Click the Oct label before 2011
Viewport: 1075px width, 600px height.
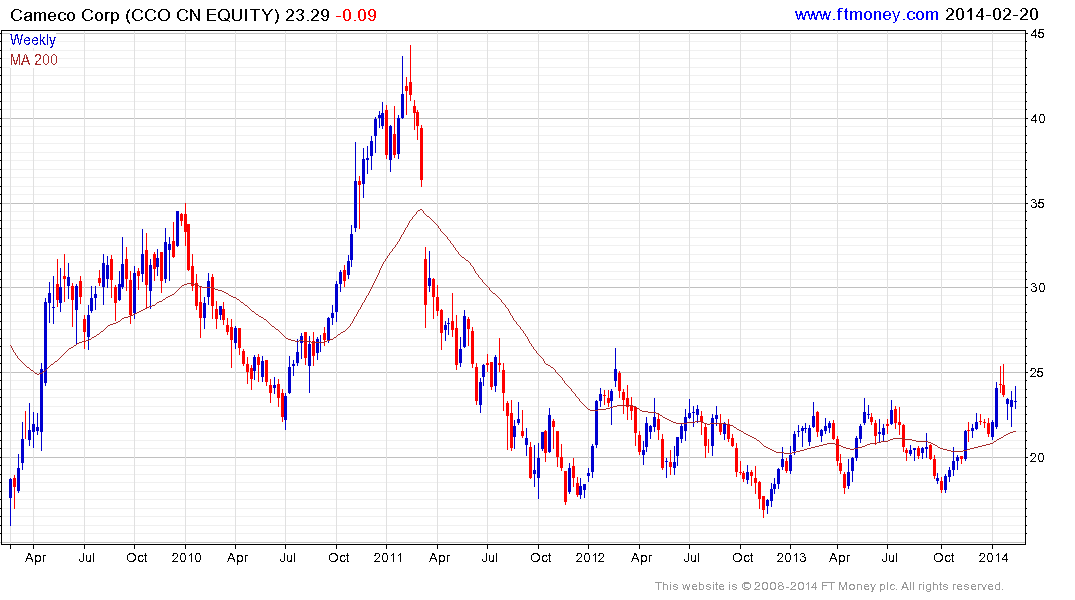pos(339,557)
